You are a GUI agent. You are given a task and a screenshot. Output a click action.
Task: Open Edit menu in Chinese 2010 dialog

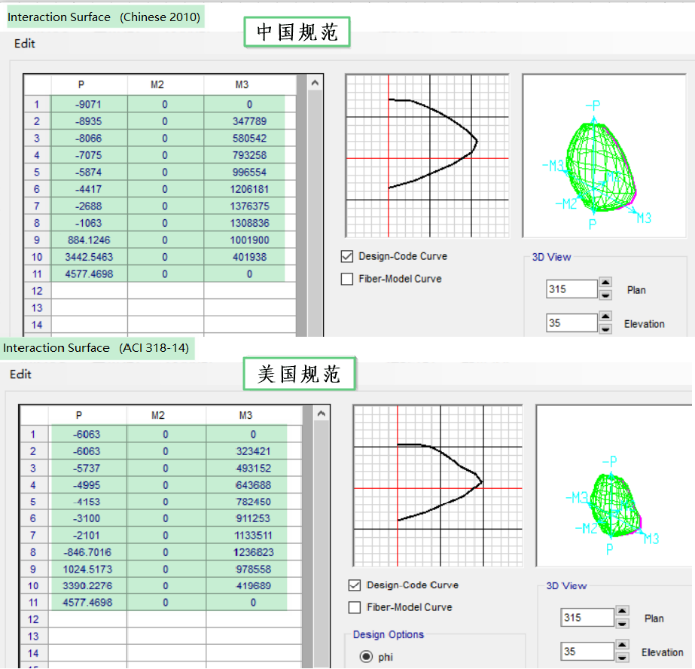[x=25, y=43]
